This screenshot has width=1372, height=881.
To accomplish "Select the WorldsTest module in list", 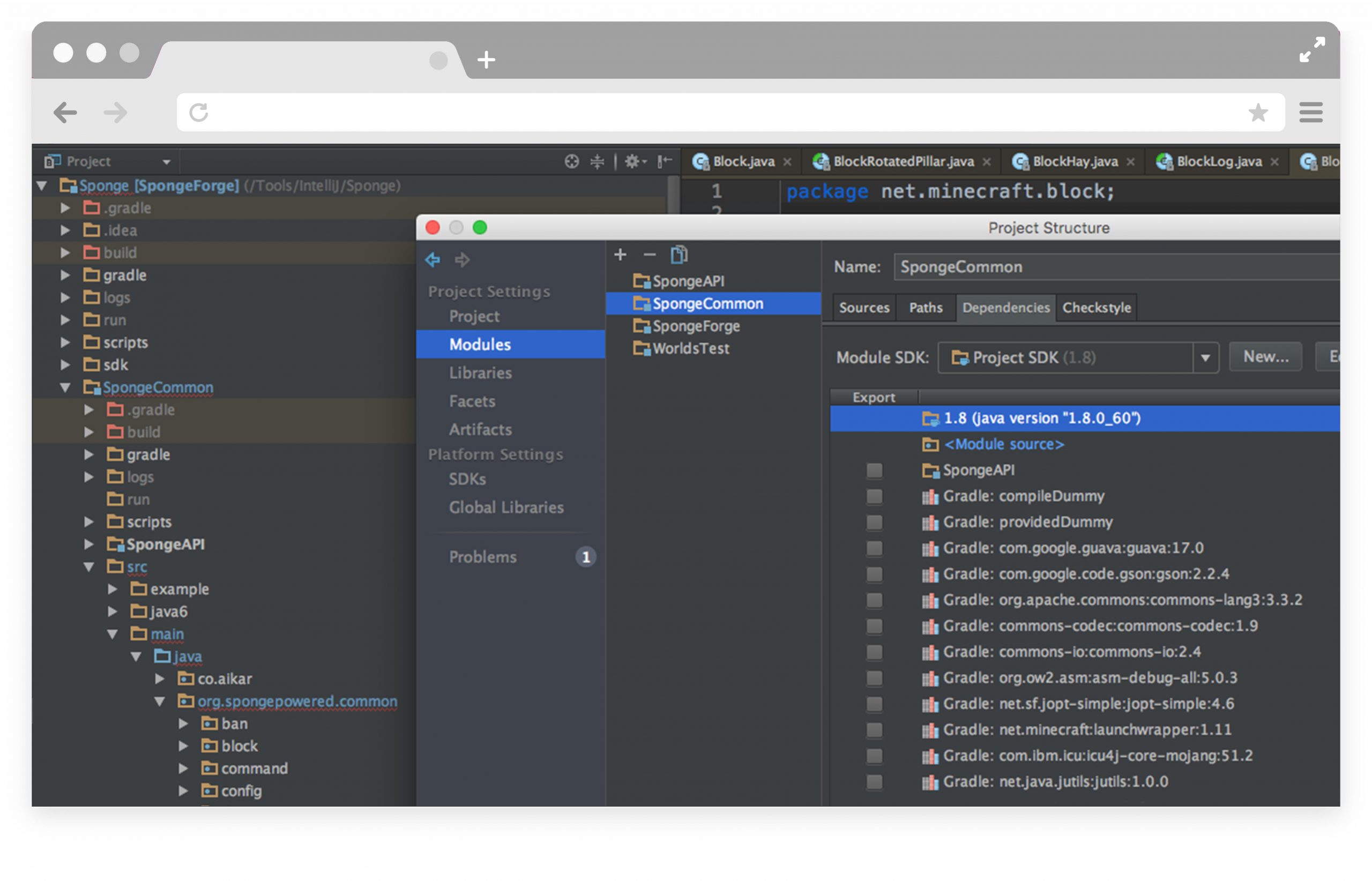I will pos(713,348).
